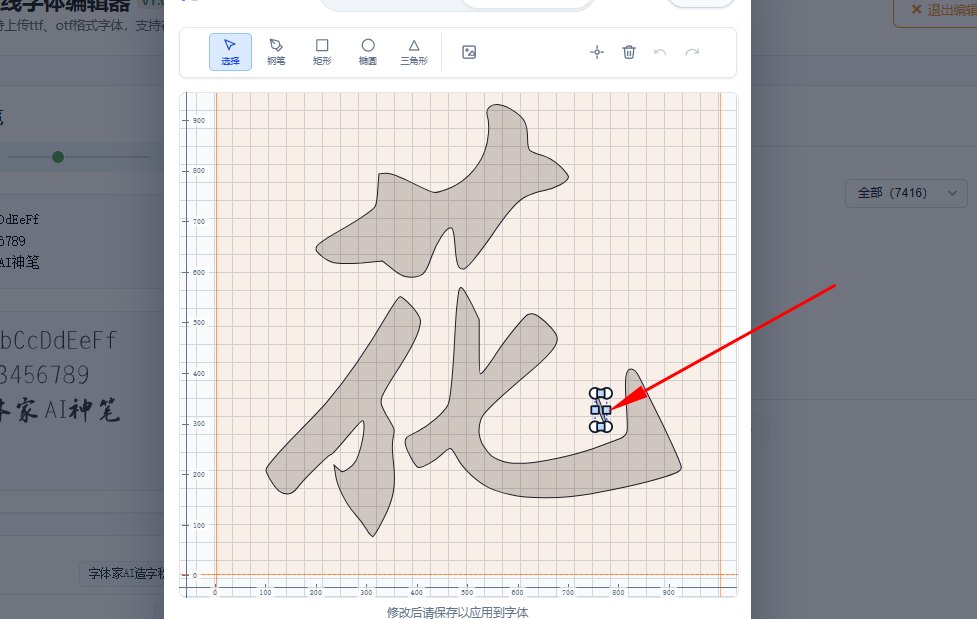Click the 修改后请保存以应用到字体 hint text
This screenshot has width=977, height=619.
(457, 612)
